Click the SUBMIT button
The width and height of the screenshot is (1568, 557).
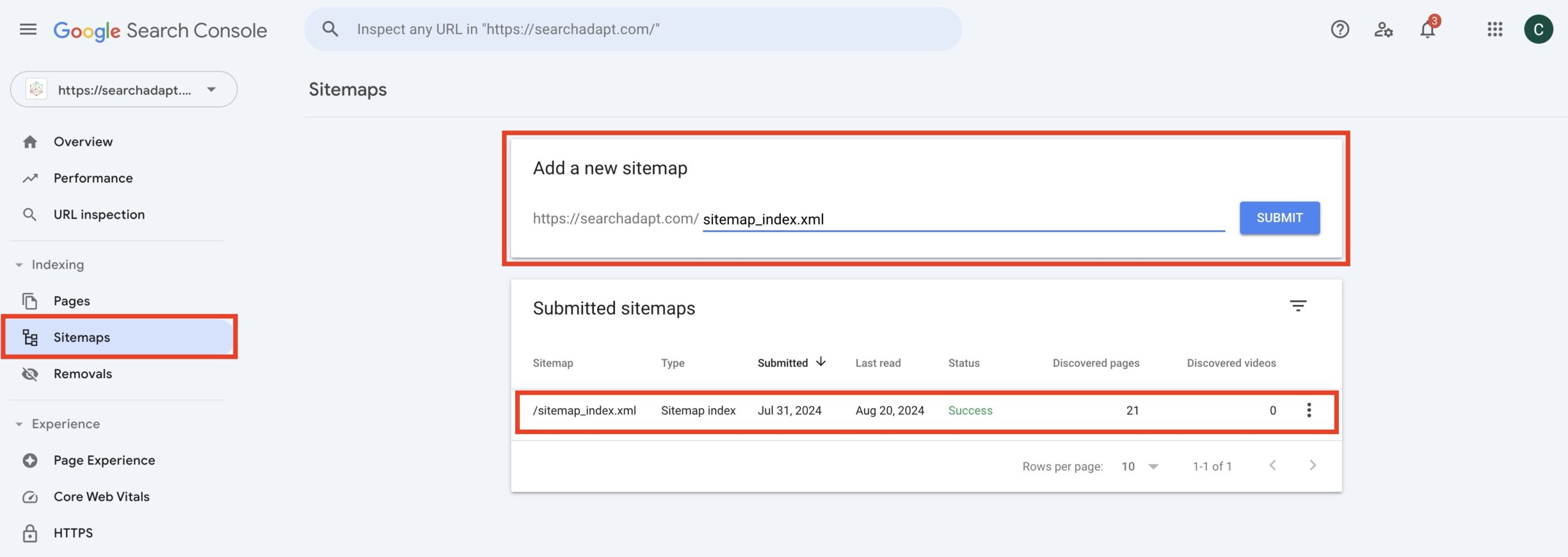point(1280,218)
